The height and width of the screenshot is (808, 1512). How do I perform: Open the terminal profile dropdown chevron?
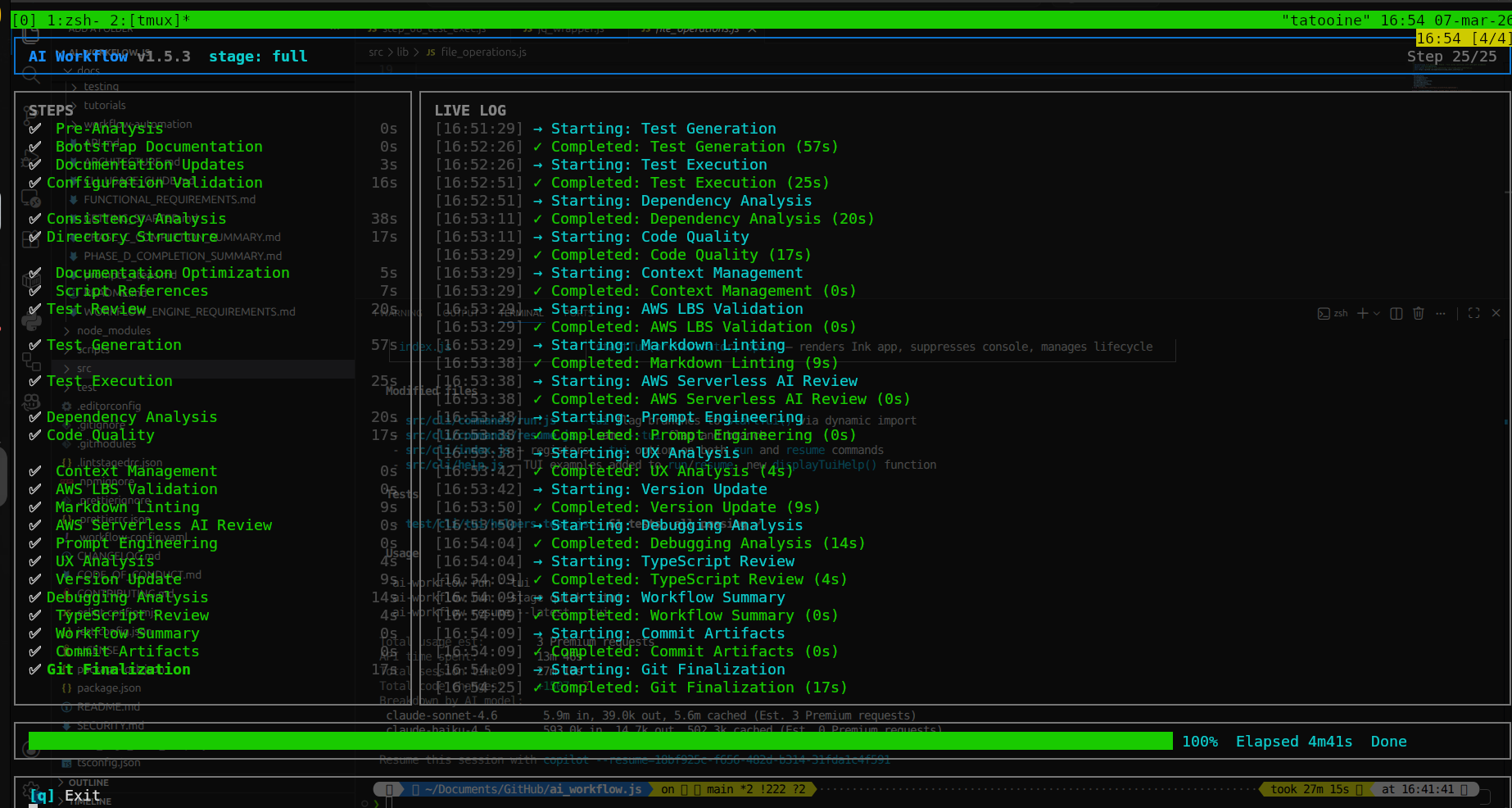click(1375, 313)
